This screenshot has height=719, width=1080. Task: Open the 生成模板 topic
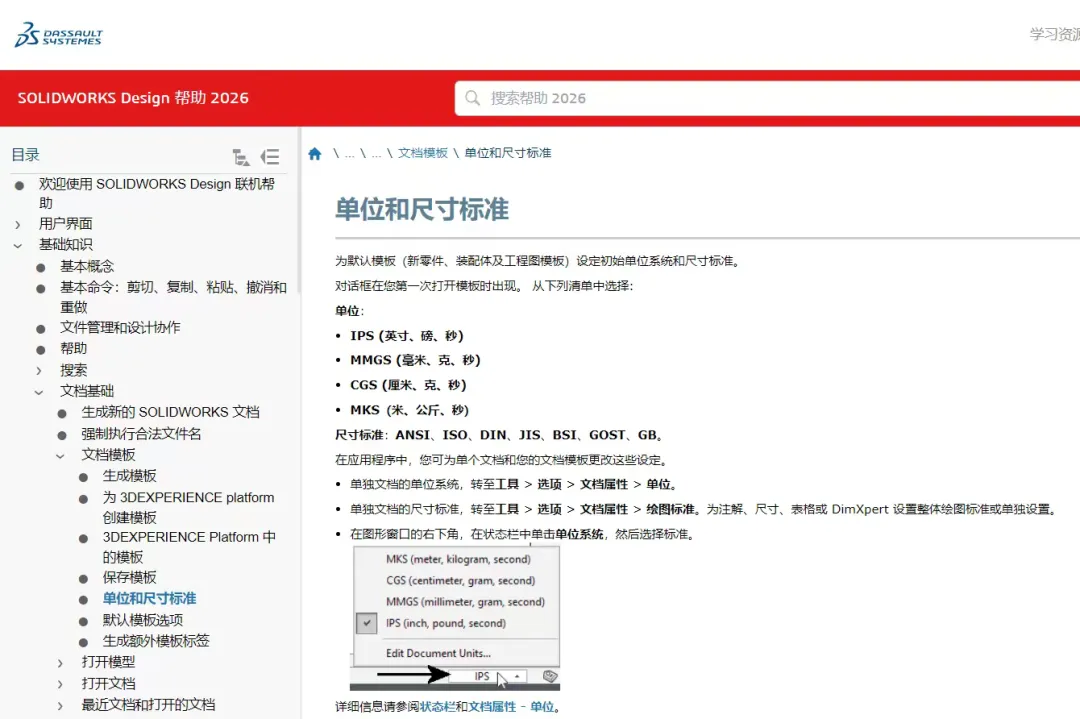pyautogui.click(x=129, y=476)
